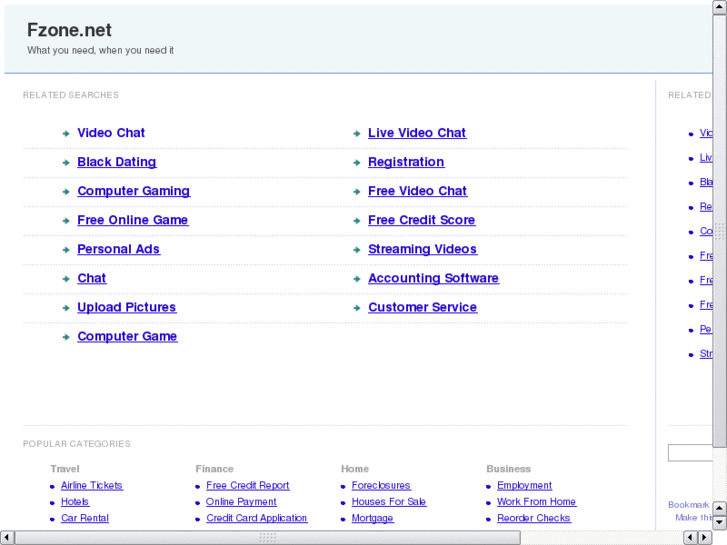Click the arrow icon before Upload Pictures
The width and height of the screenshot is (727, 545).
(x=66, y=308)
